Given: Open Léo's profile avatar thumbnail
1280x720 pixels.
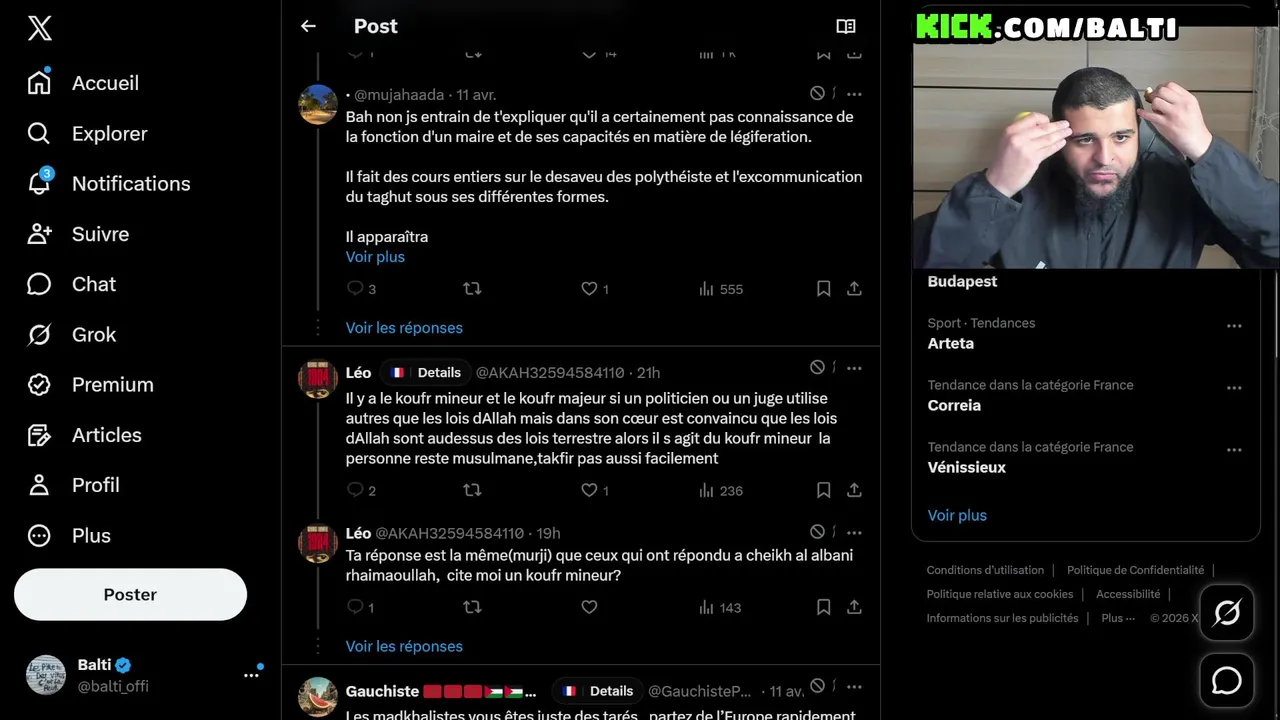Looking at the screenshot, I should 318,380.
